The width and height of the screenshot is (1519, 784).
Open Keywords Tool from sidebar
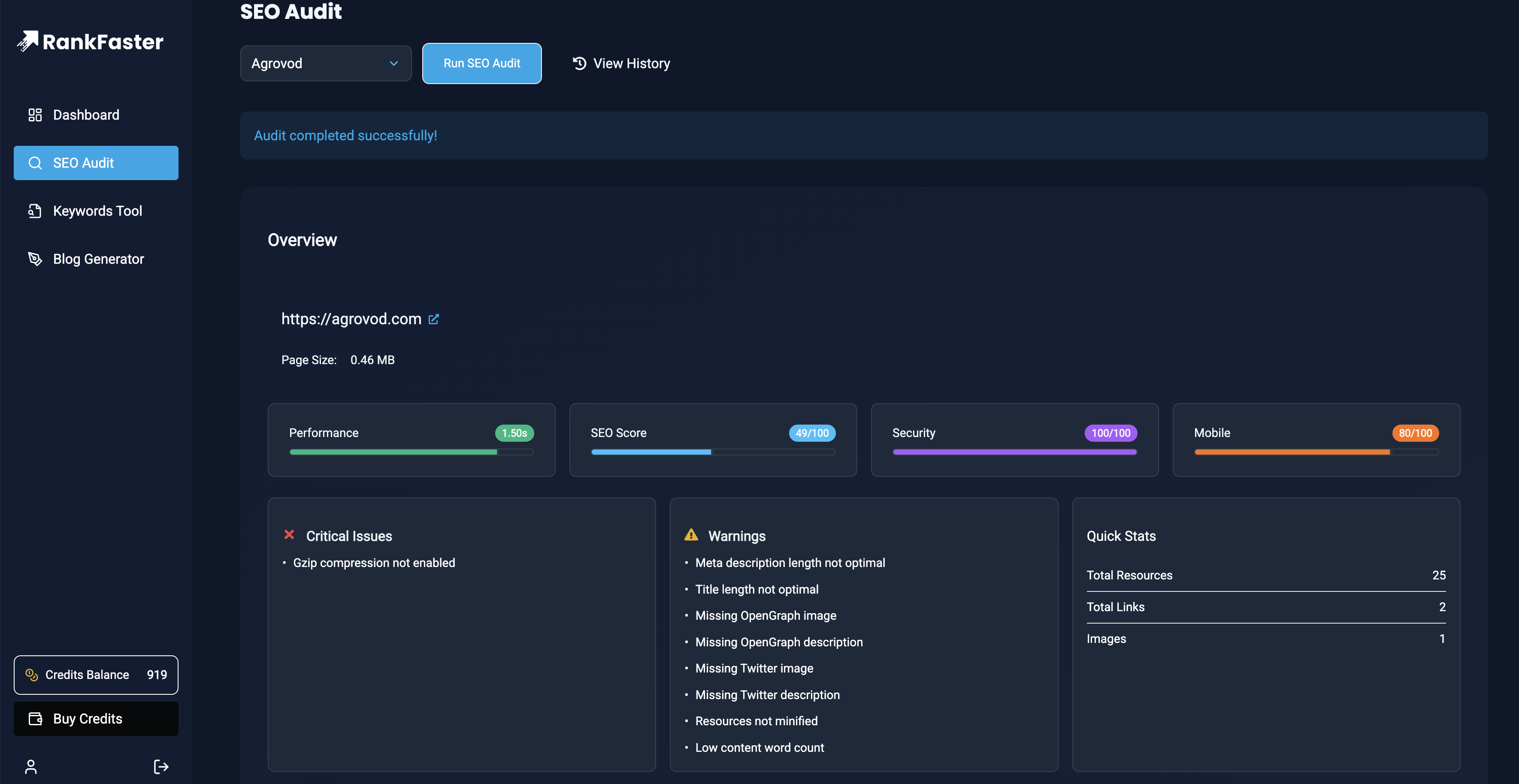point(96,211)
